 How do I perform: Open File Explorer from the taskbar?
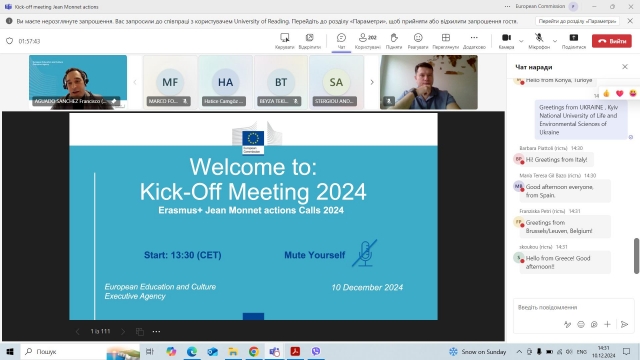click(233, 351)
